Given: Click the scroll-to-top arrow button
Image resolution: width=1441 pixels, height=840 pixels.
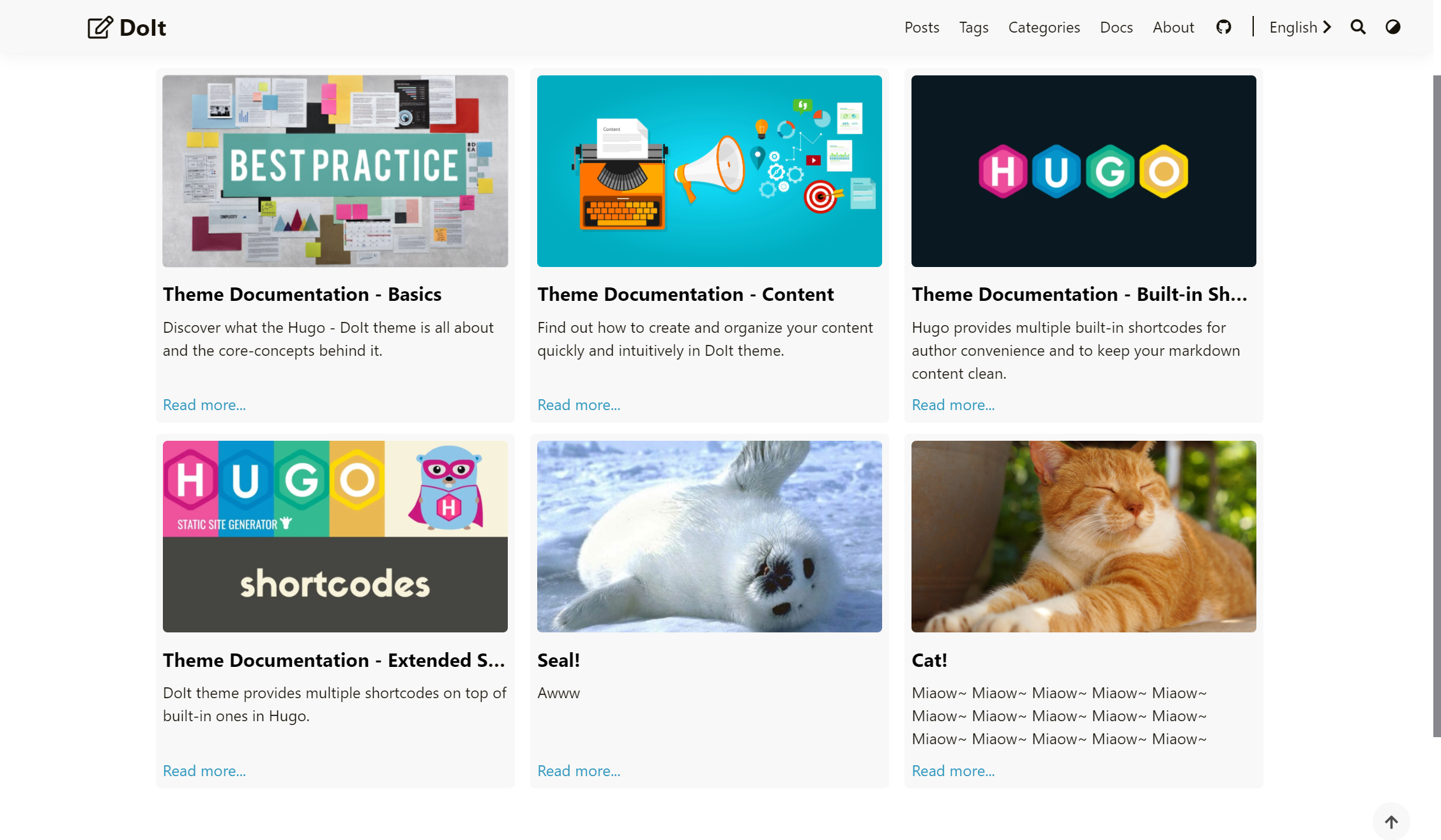Looking at the screenshot, I should [1391, 821].
